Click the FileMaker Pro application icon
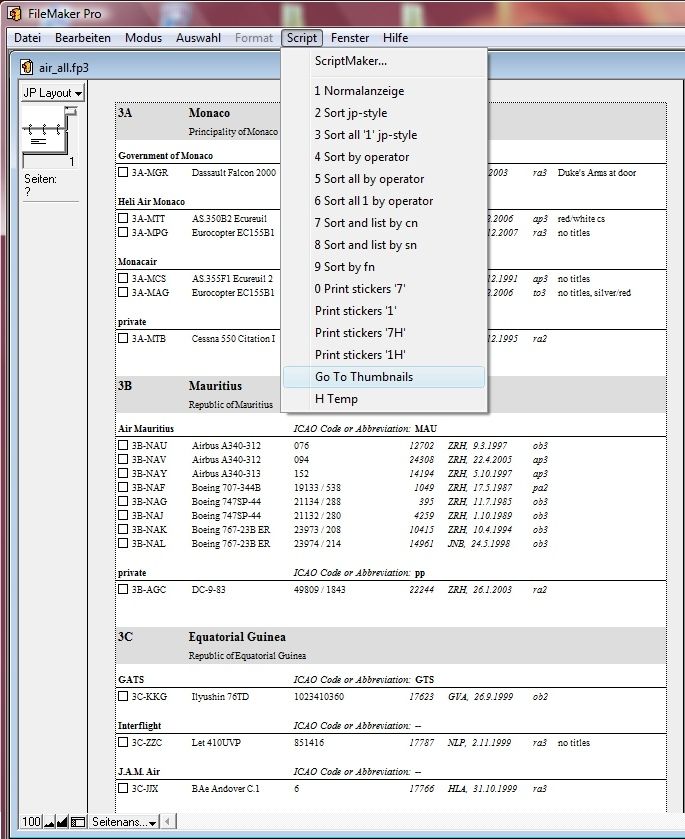The width and height of the screenshot is (685, 839). (x=14, y=13)
